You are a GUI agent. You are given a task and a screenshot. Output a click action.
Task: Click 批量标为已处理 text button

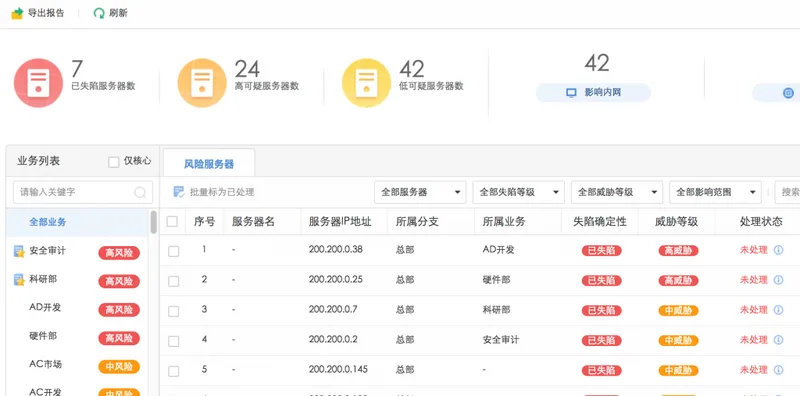pyautogui.click(x=222, y=192)
